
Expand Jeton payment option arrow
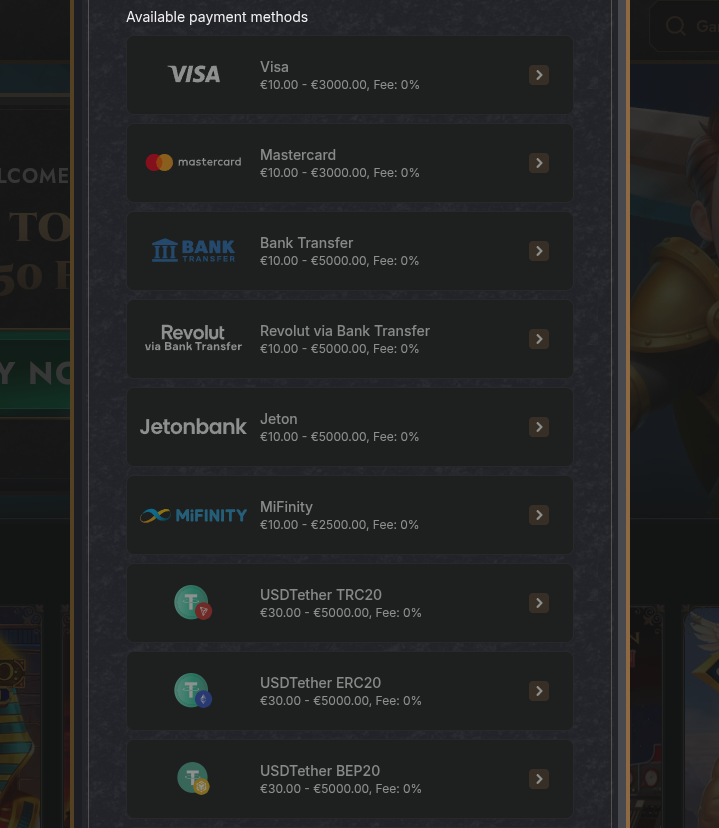(x=539, y=427)
